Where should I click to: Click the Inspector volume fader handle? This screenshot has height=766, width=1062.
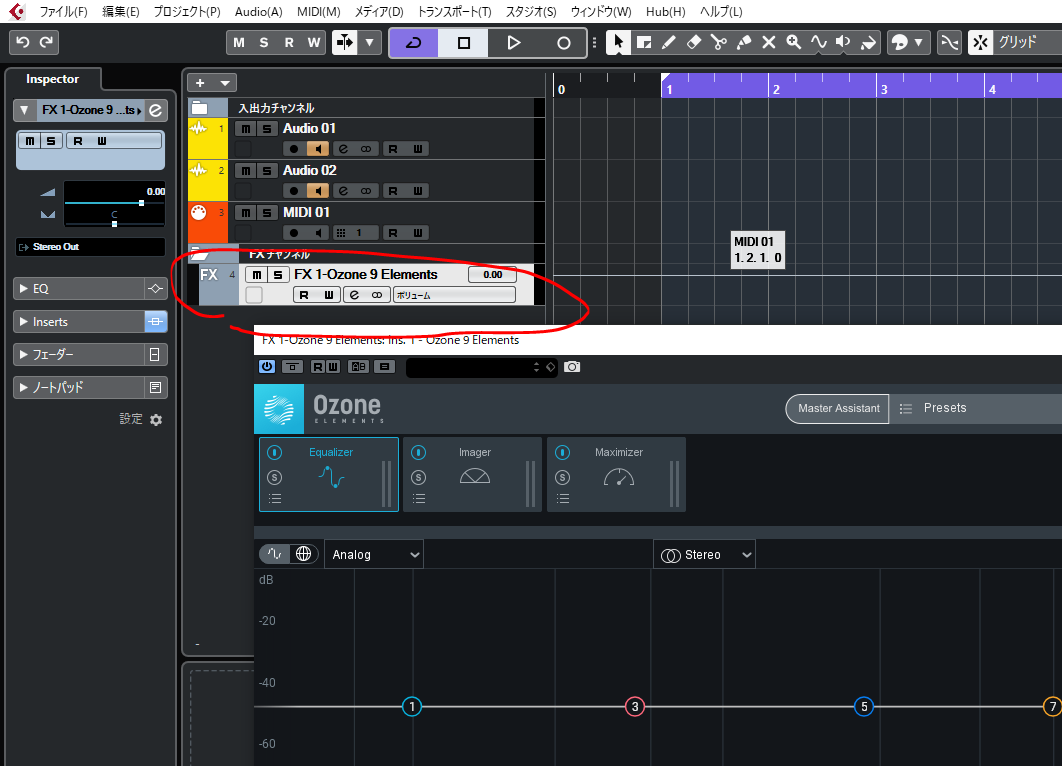141,203
